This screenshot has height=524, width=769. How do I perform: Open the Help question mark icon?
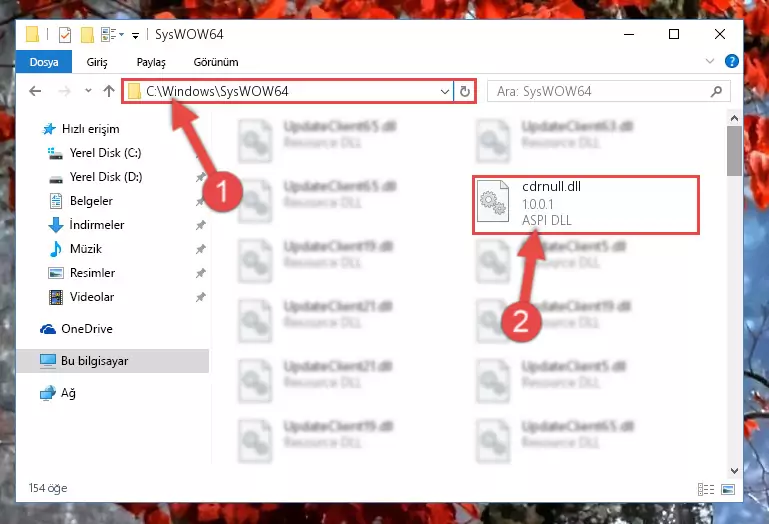point(732,61)
